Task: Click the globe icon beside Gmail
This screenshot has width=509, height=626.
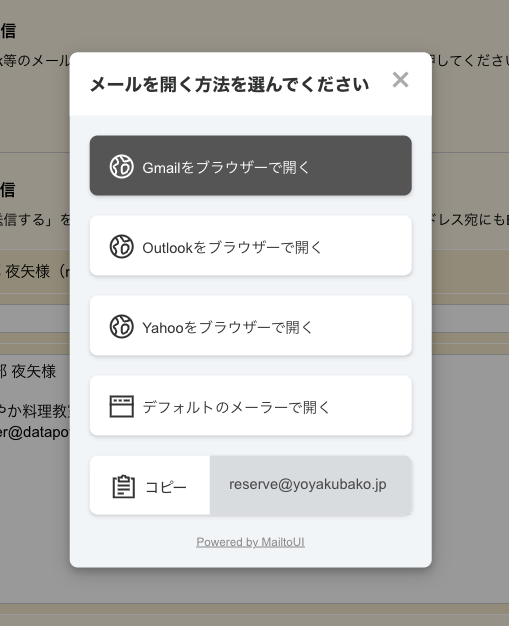Action: (122, 166)
